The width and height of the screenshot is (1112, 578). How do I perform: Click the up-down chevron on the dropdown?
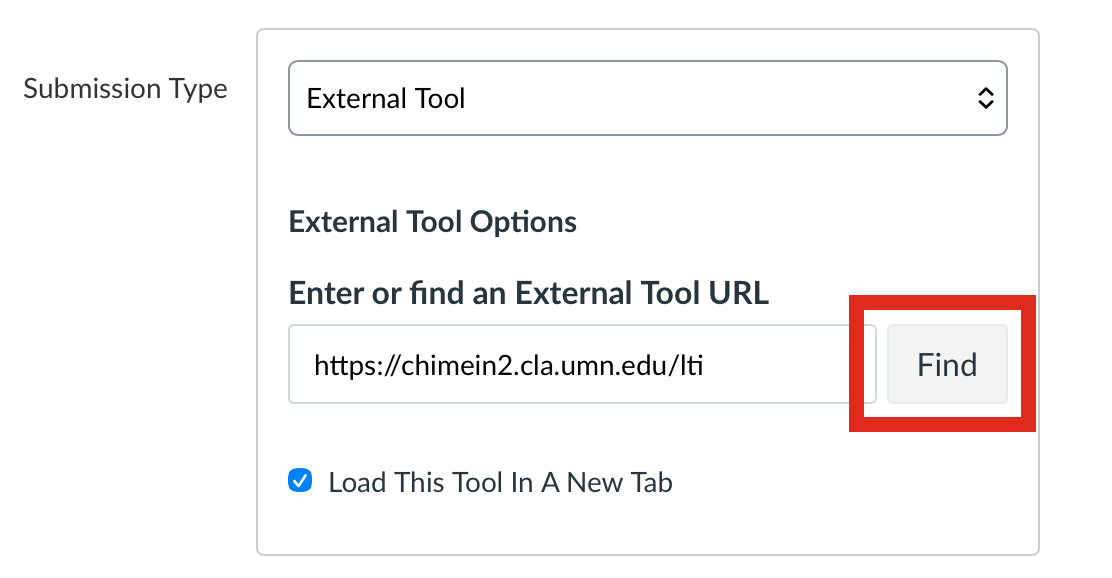click(986, 98)
